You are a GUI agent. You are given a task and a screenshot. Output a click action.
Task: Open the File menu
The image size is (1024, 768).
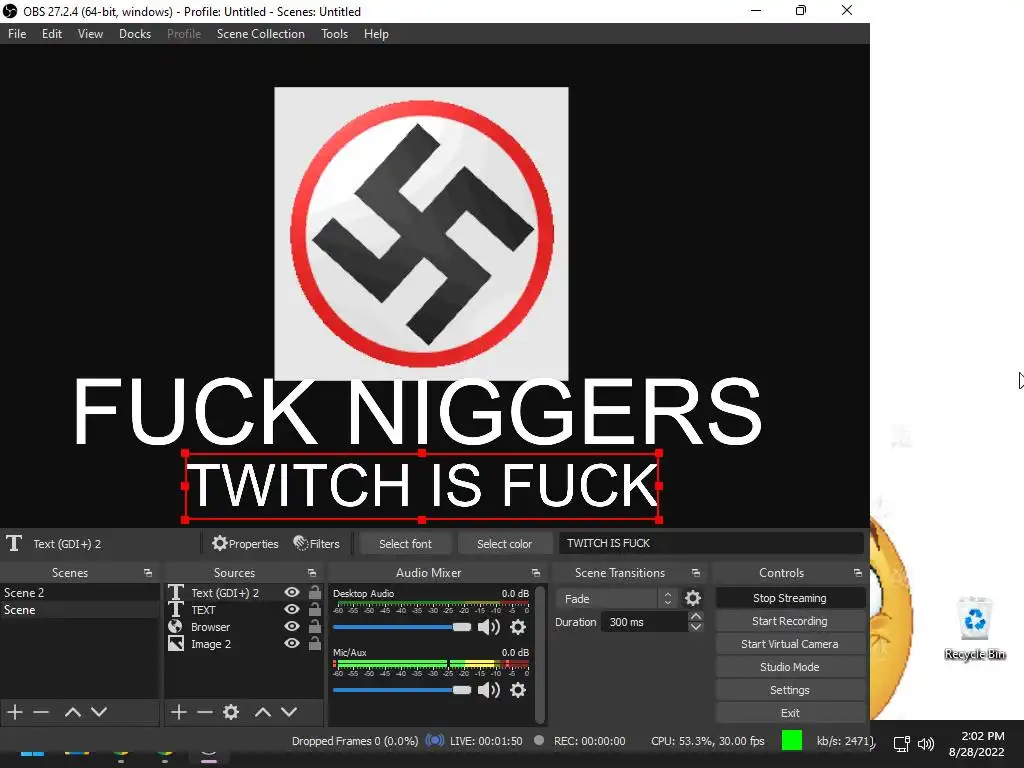pyautogui.click(x=17, y=34)
